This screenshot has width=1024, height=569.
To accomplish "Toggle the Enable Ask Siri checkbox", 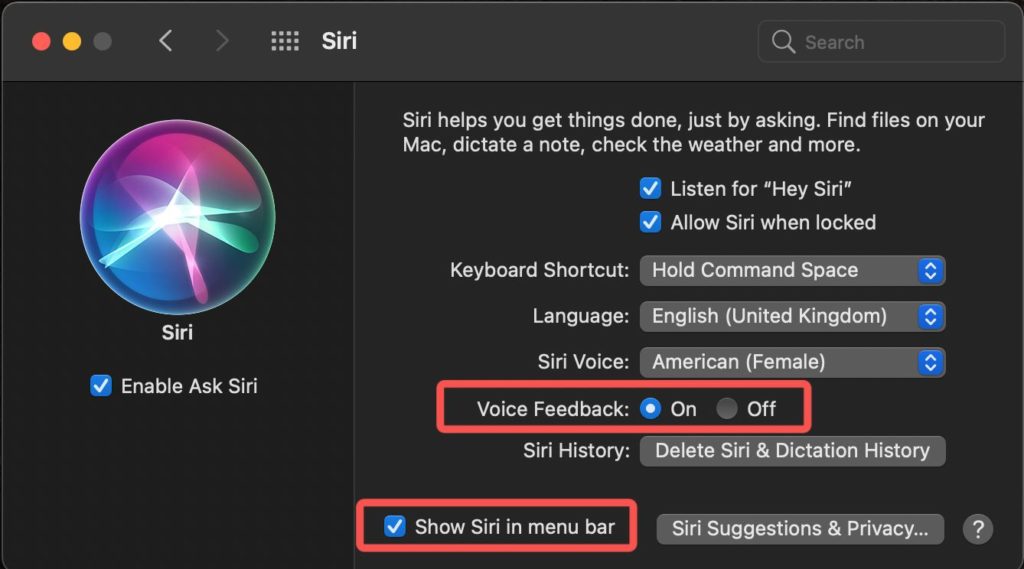I will pyautogui.click(x=101, y=385).
